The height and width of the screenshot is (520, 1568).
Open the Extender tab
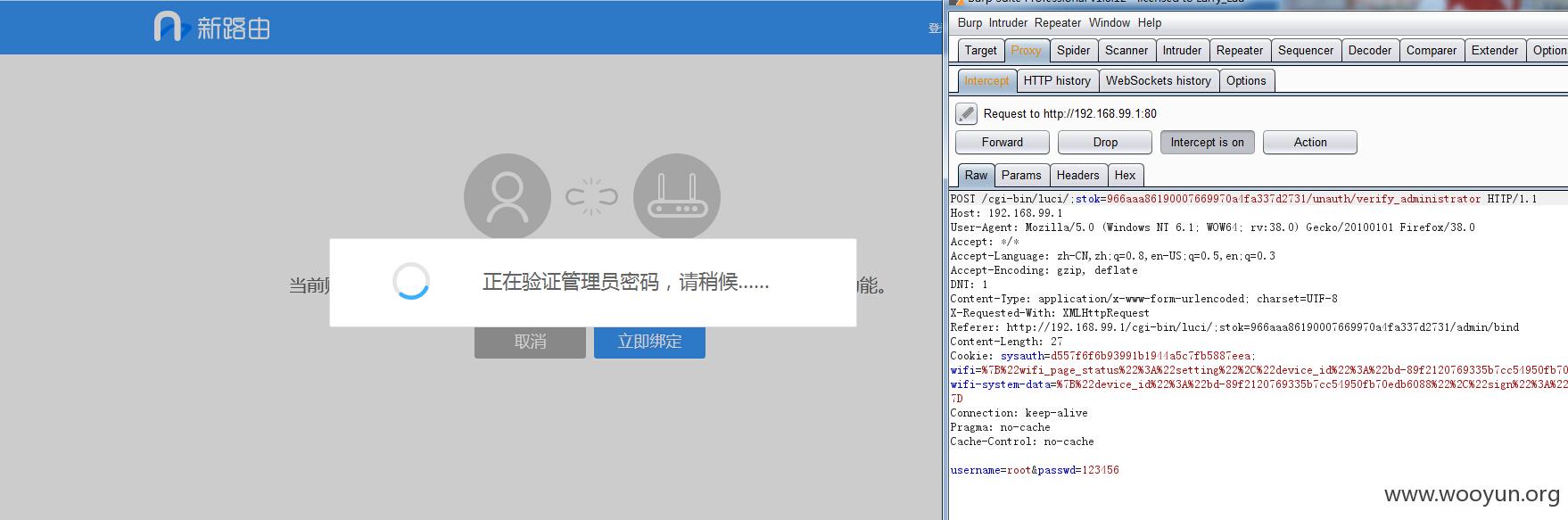[x=1495, y=51]
